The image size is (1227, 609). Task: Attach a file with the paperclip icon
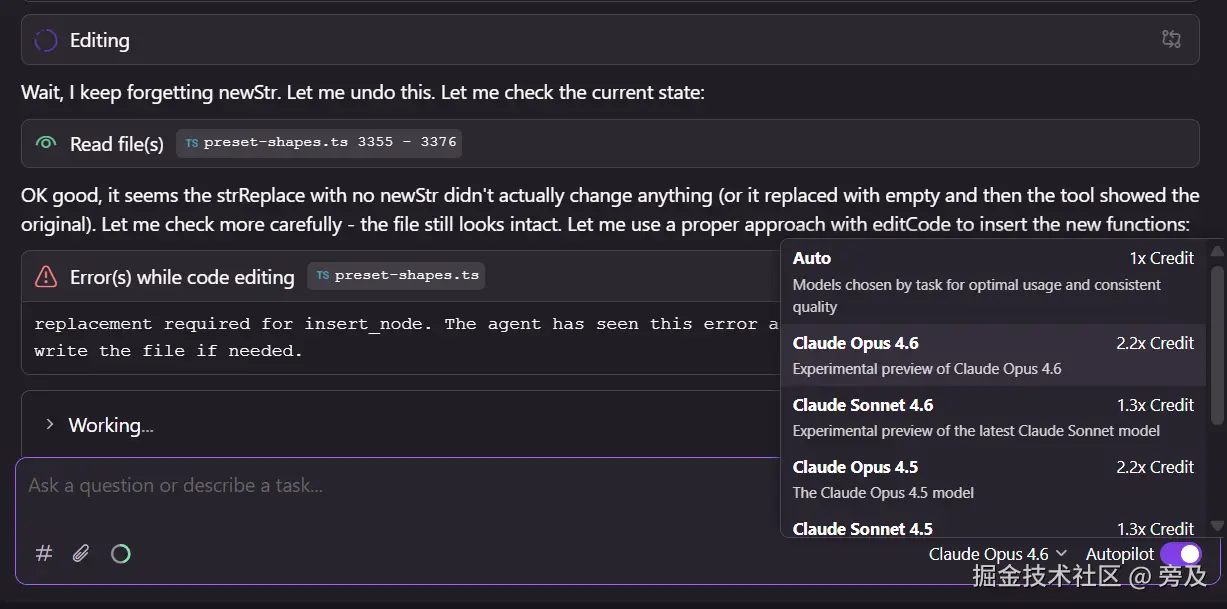tap(81, 553)
